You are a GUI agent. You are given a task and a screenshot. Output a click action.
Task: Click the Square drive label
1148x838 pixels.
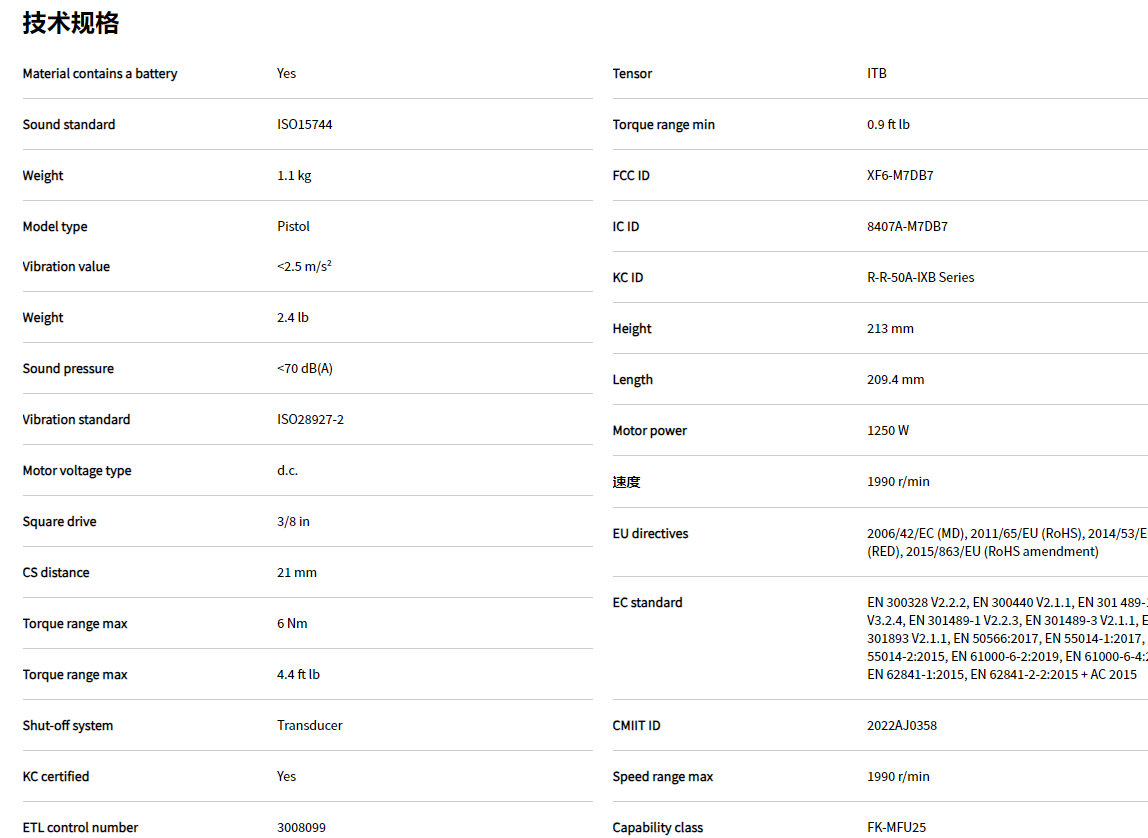click(x=60, y=522)
